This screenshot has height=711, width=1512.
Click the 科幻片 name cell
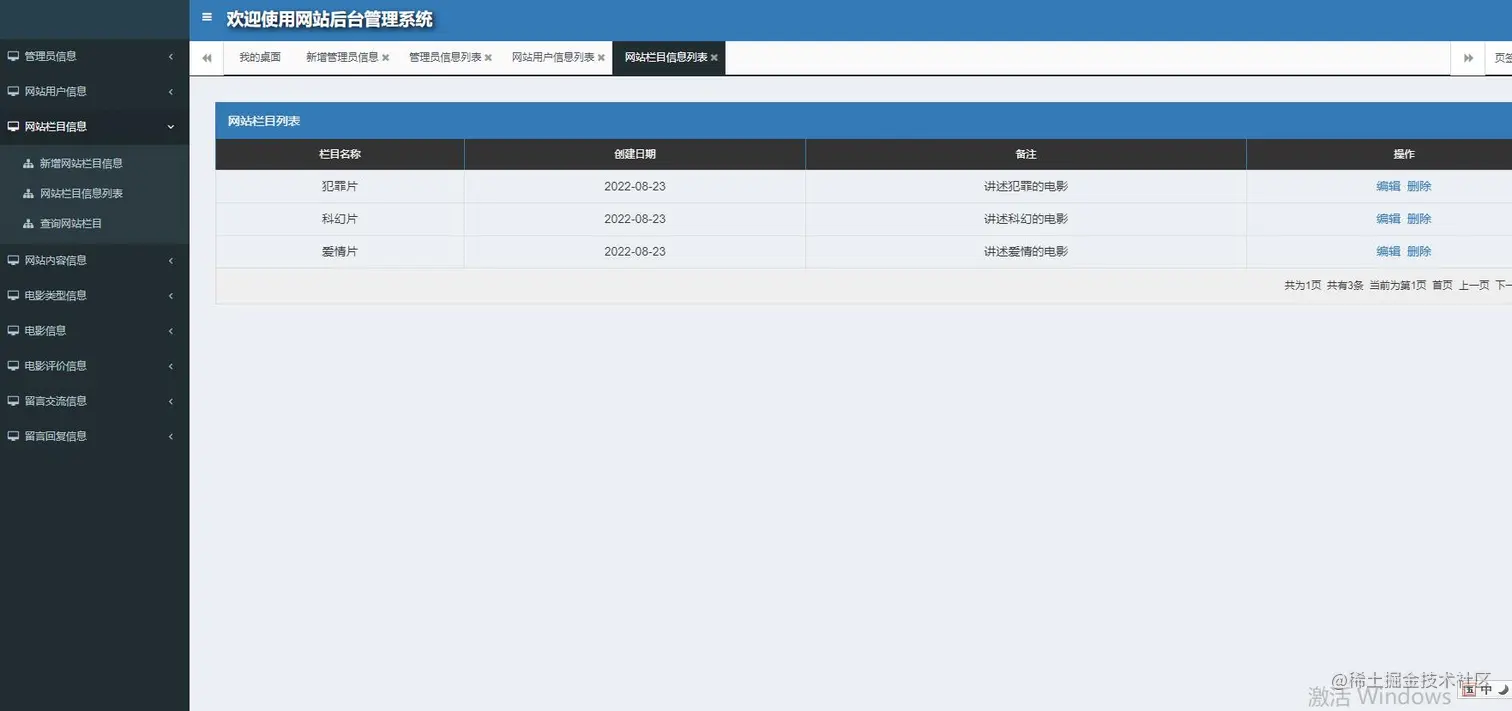pyautogui.click(x=340, y=219)
